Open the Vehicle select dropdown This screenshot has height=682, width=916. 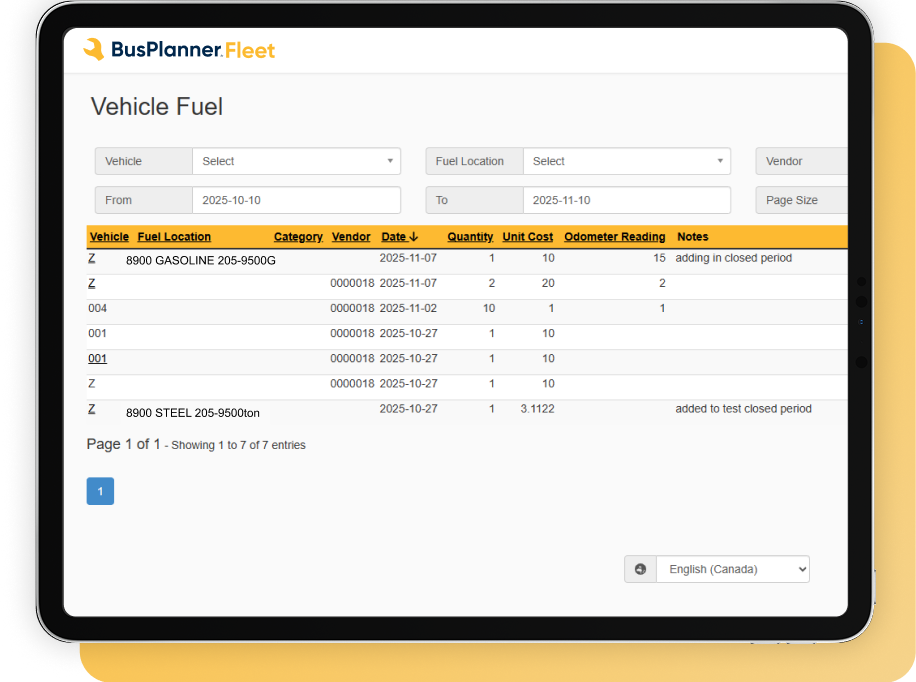point(296,161)
